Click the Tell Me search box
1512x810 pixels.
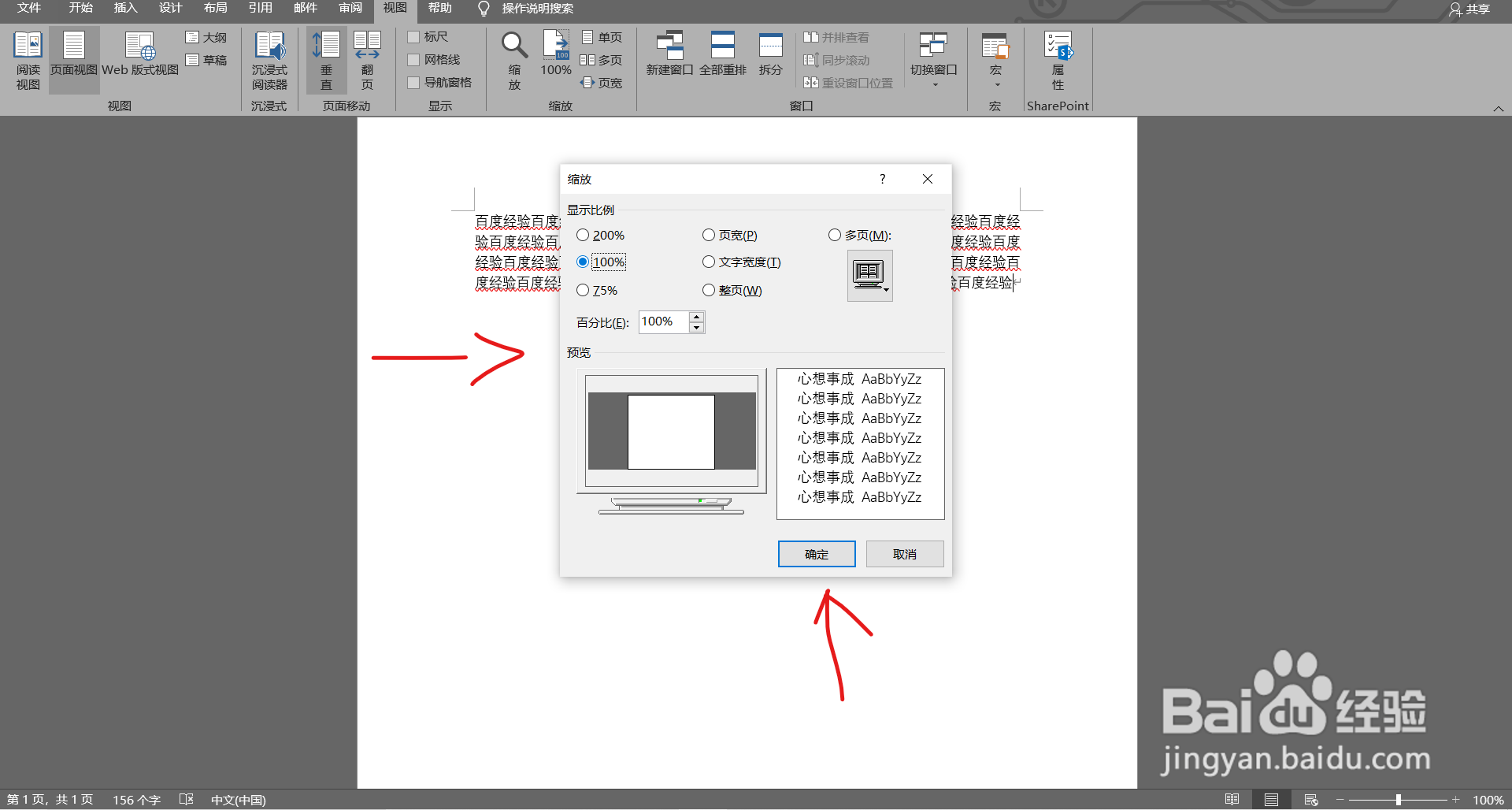(x=538, y=9)
